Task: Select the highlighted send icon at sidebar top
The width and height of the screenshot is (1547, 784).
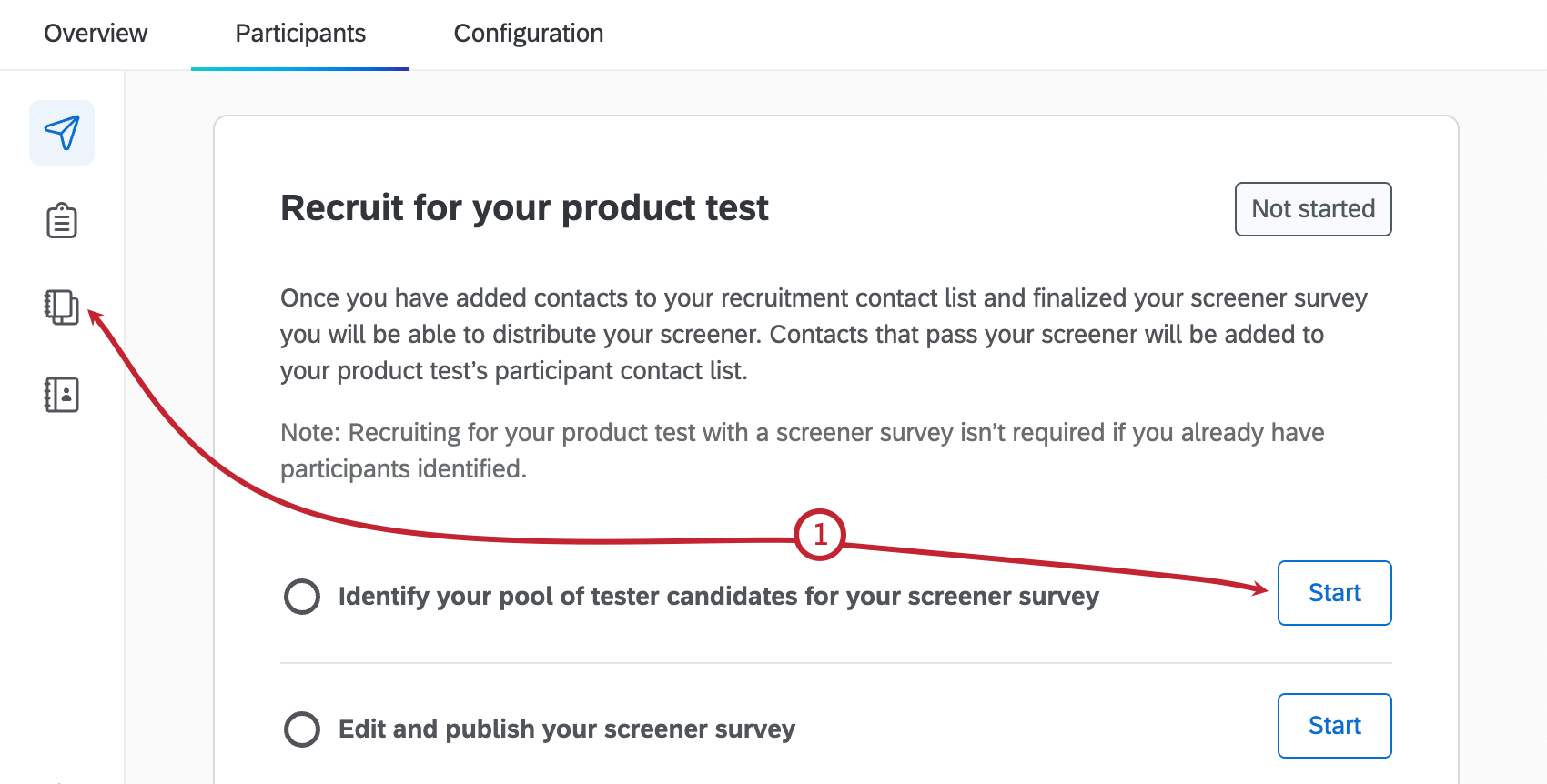Action: coord(61,133)
